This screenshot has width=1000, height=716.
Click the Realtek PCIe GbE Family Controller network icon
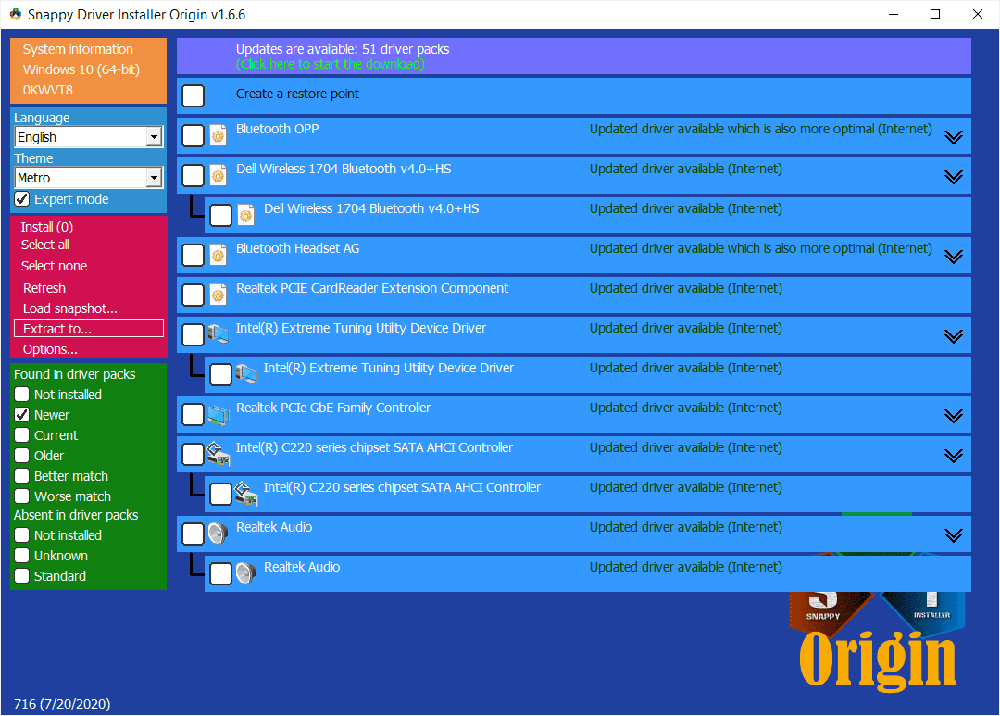[219, 415]
